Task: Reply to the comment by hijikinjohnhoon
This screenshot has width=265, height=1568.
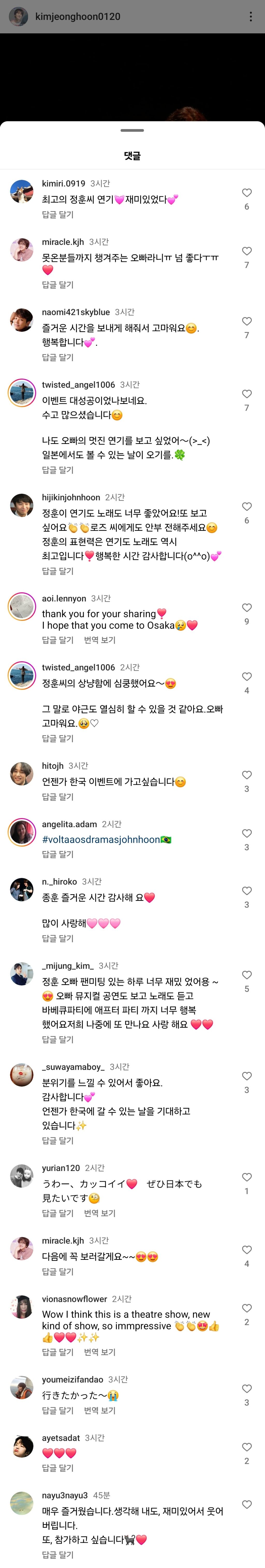Action: pos(57,571)
